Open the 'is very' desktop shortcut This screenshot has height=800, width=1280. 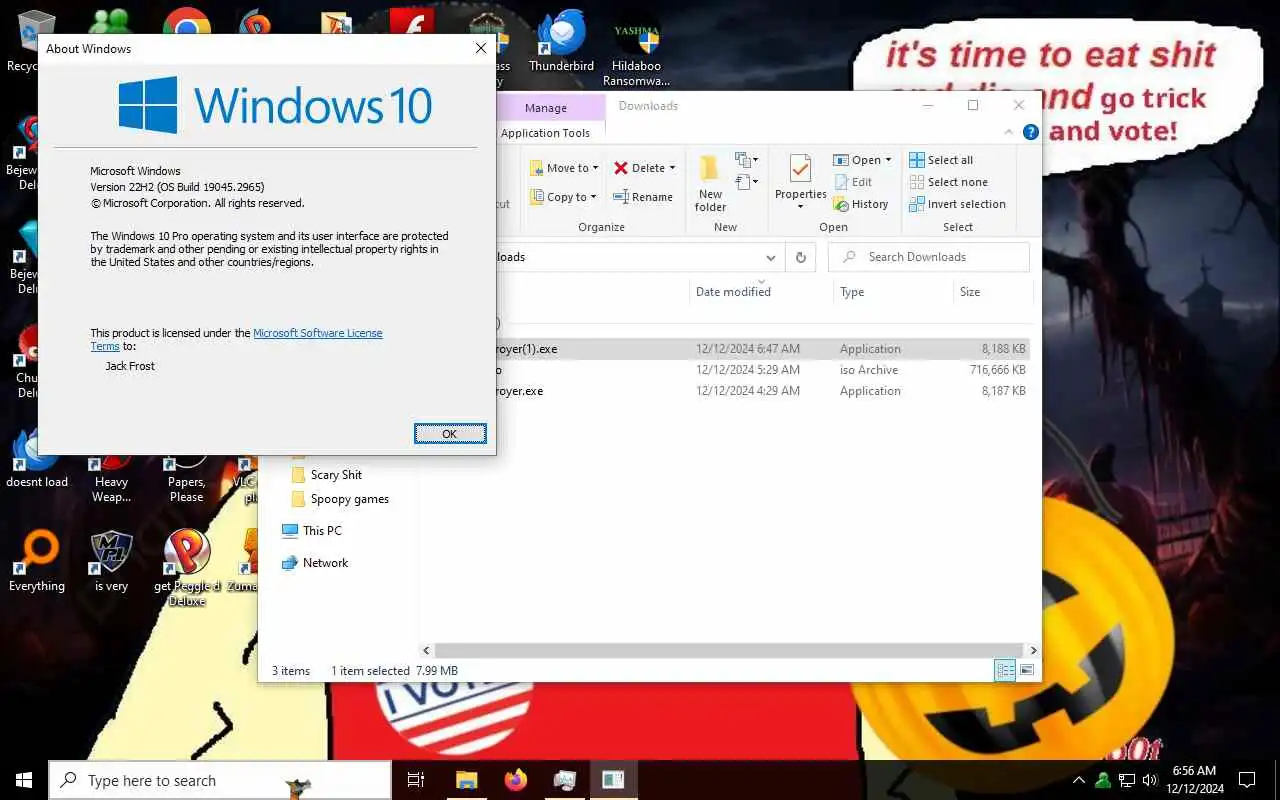pyautogui.click(x=111, y=561)
